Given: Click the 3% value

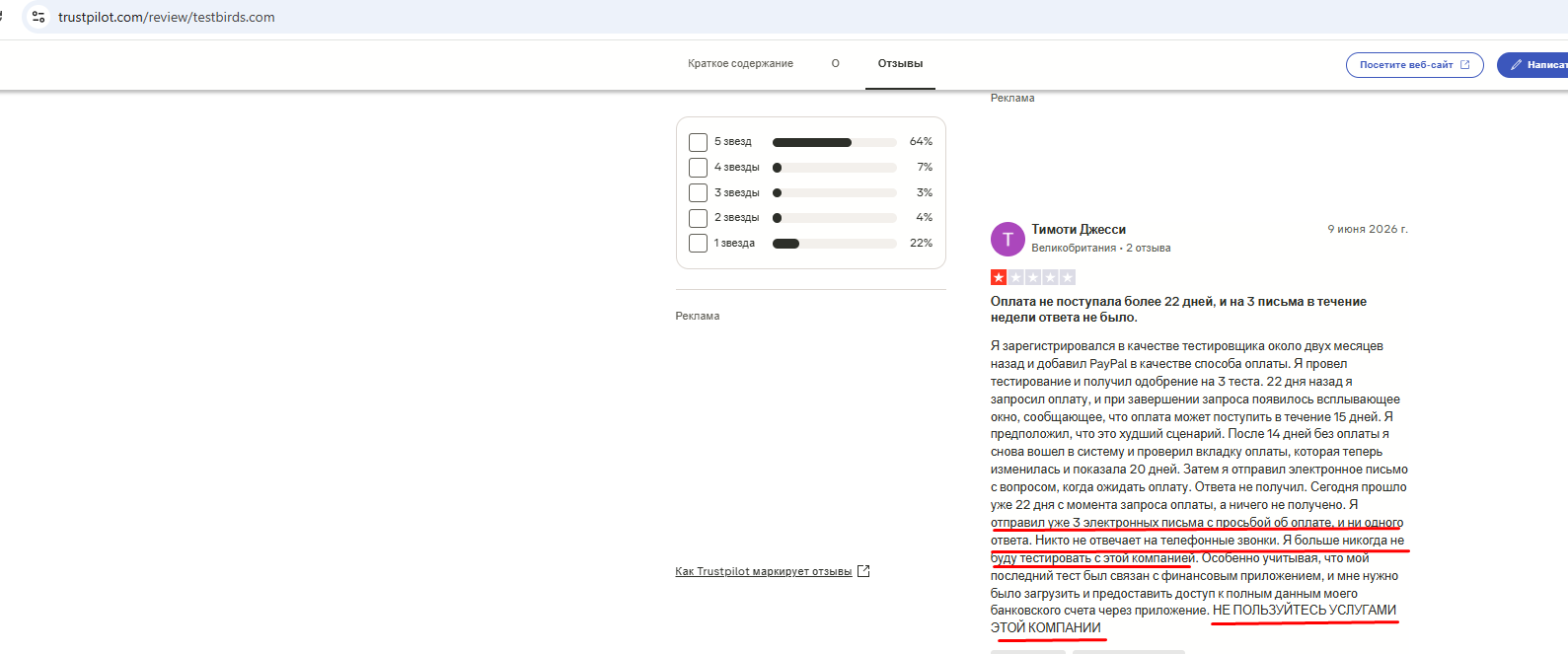Looking at the screenshot, I should 925,192.
